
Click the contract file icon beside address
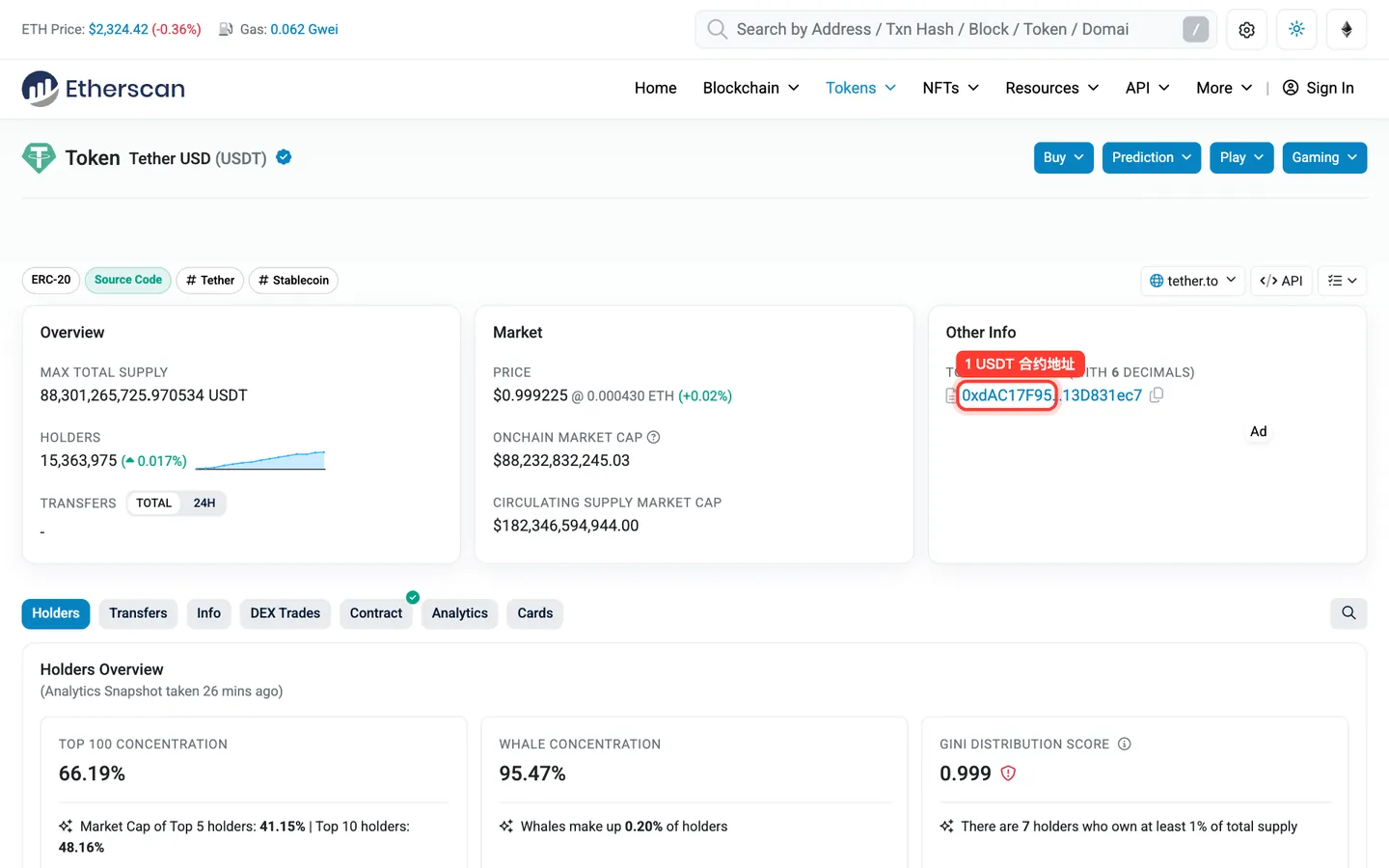coord(951,395)
